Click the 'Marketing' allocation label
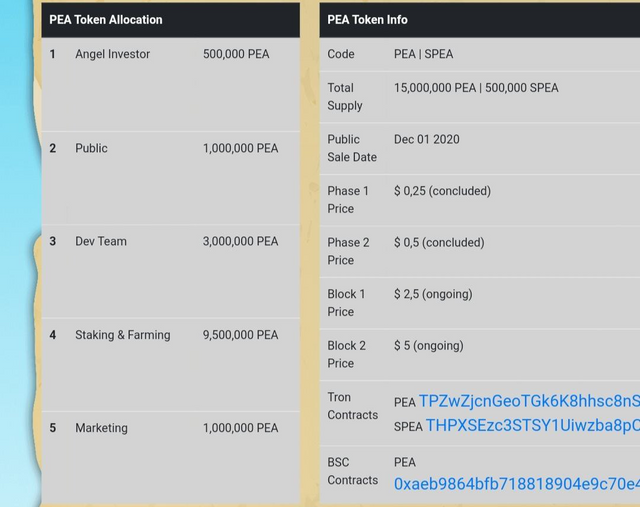The height and width of the screenshot is (507, 640). [101, 428]
